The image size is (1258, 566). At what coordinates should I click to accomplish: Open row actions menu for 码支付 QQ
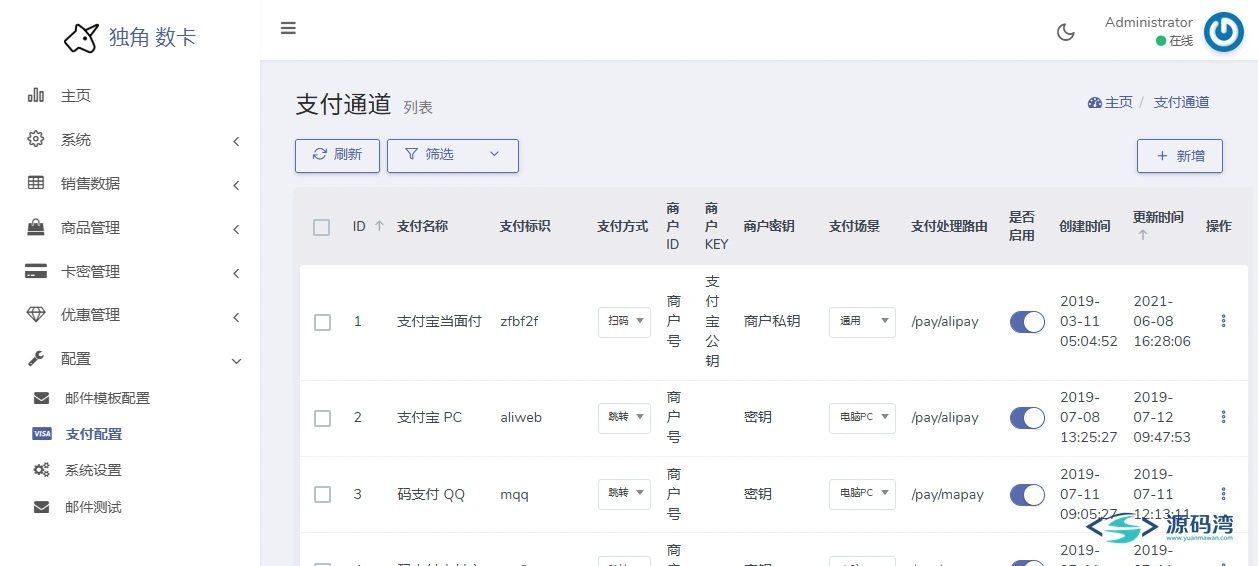pos(1223,494)
